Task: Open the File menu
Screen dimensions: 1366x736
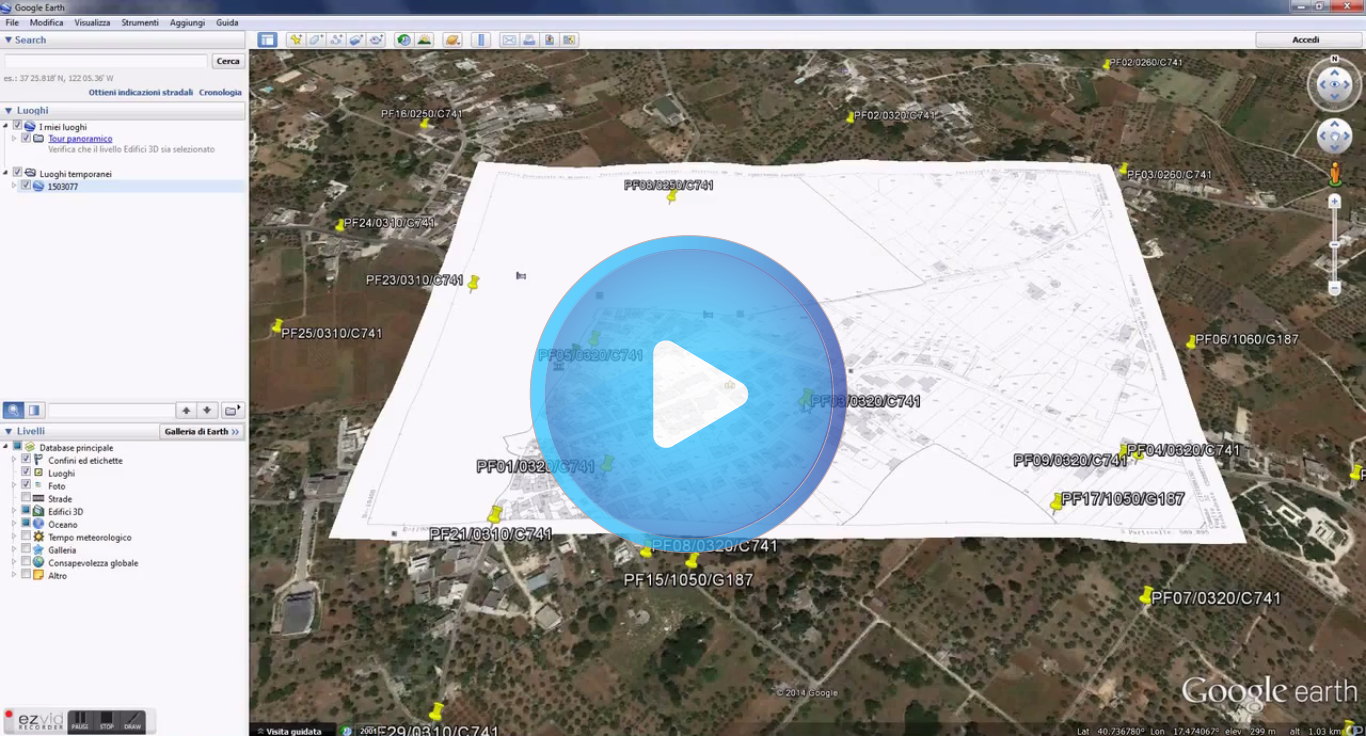Action: [12, 22]
